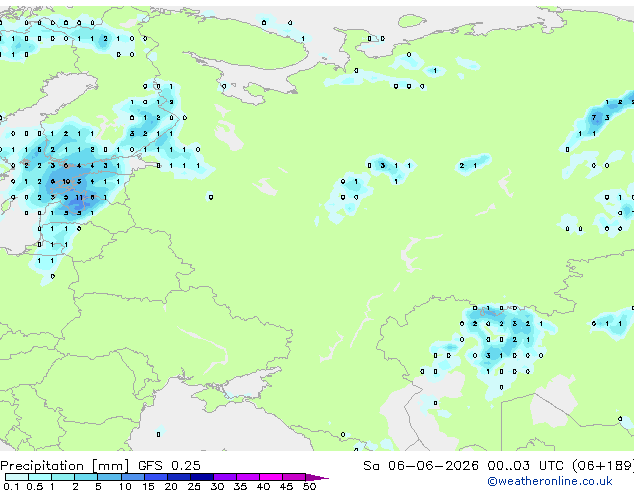This screenshot has width=634, height=490.
Task: Pick the 20–25 mm dark blue legend swatch
Action: tap(179, 477)
